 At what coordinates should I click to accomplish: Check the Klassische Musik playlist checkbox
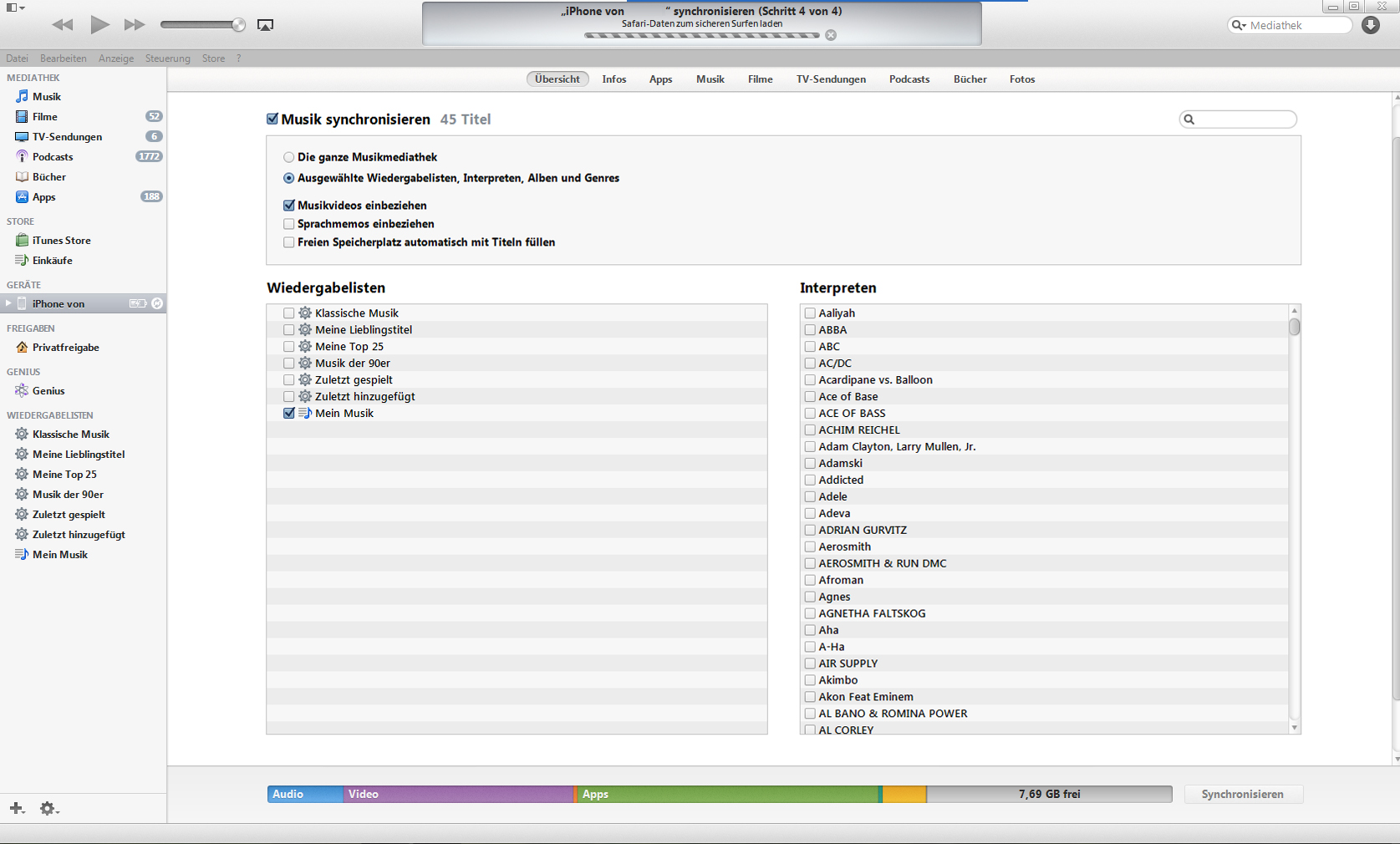tap(289, 313)
